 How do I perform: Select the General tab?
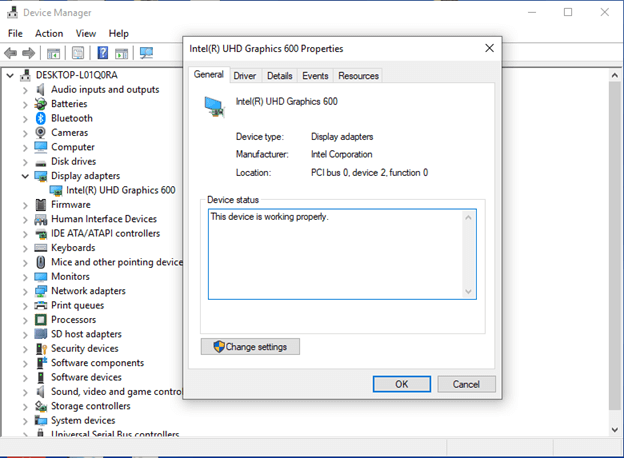(x=209, y=74)
